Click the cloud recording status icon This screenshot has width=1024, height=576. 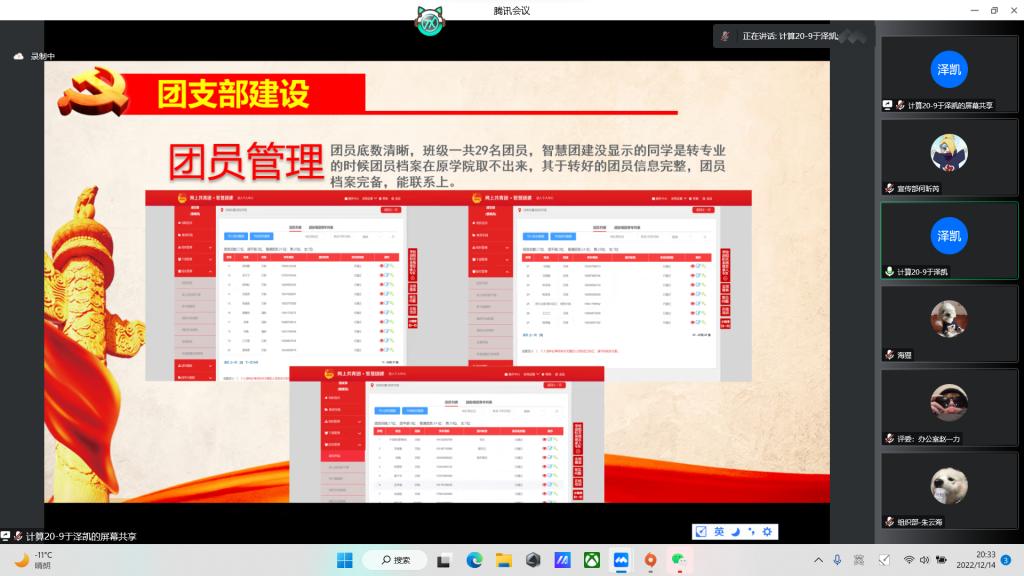pos(18,57)
